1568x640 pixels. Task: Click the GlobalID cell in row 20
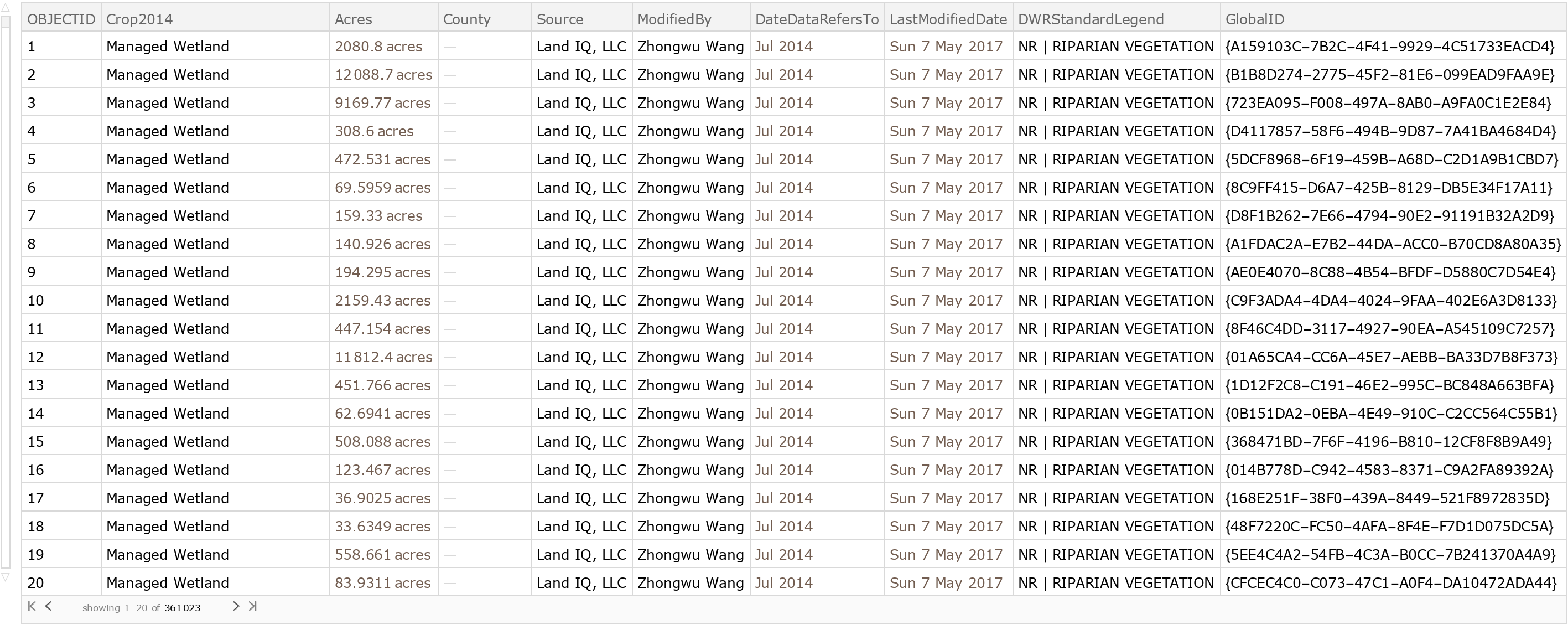pos(1390,583)
